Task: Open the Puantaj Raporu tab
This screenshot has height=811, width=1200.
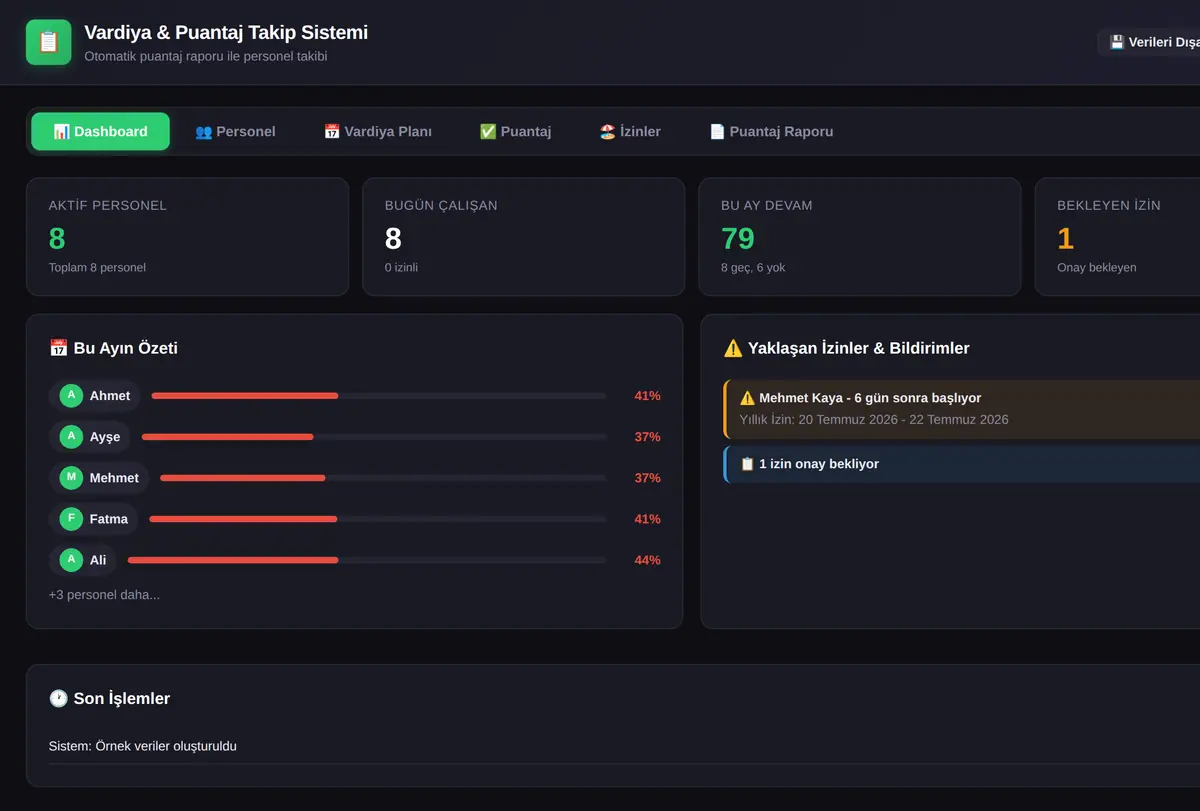Action: point(771,132)
